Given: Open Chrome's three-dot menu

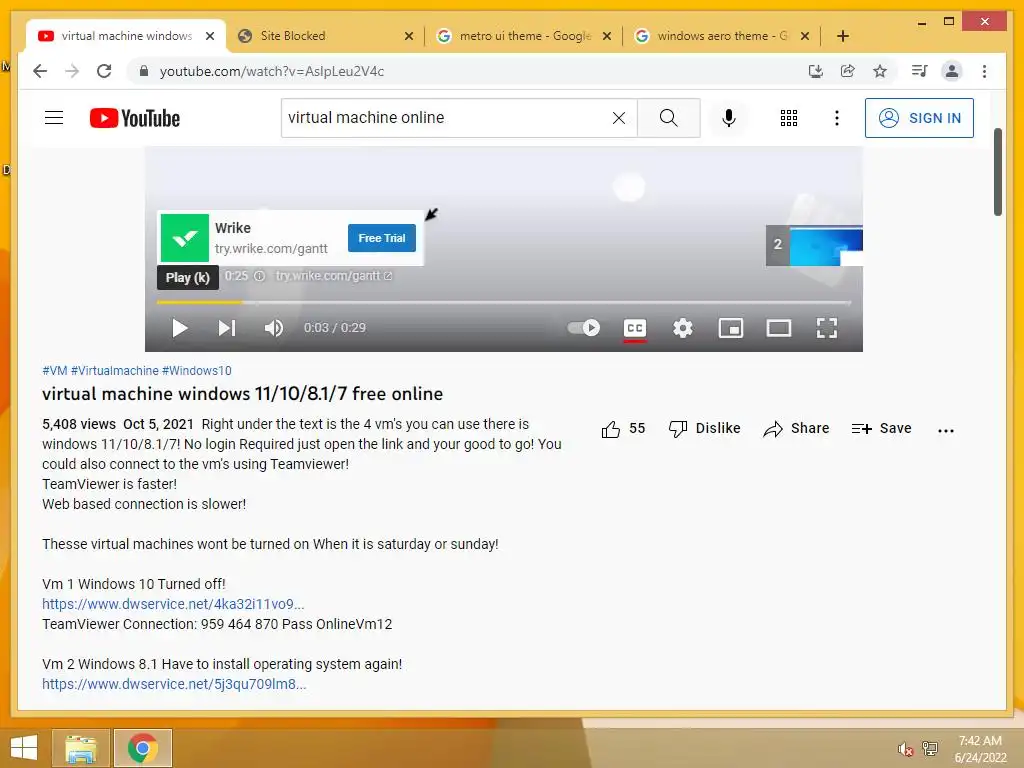Looking at the screenshot, I should (x=984, y=71).
